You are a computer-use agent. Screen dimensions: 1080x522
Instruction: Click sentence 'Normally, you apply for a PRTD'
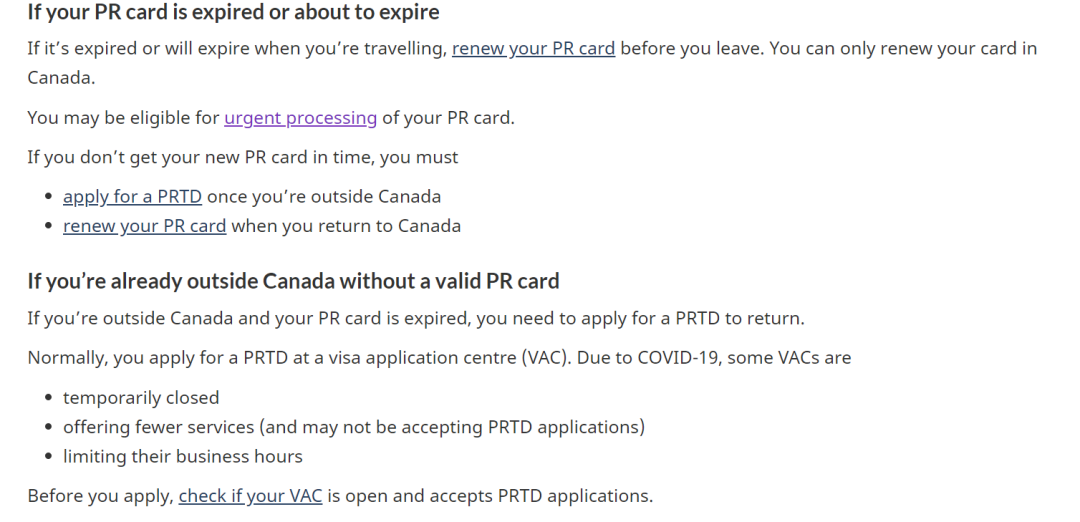(x=439, y=359)
